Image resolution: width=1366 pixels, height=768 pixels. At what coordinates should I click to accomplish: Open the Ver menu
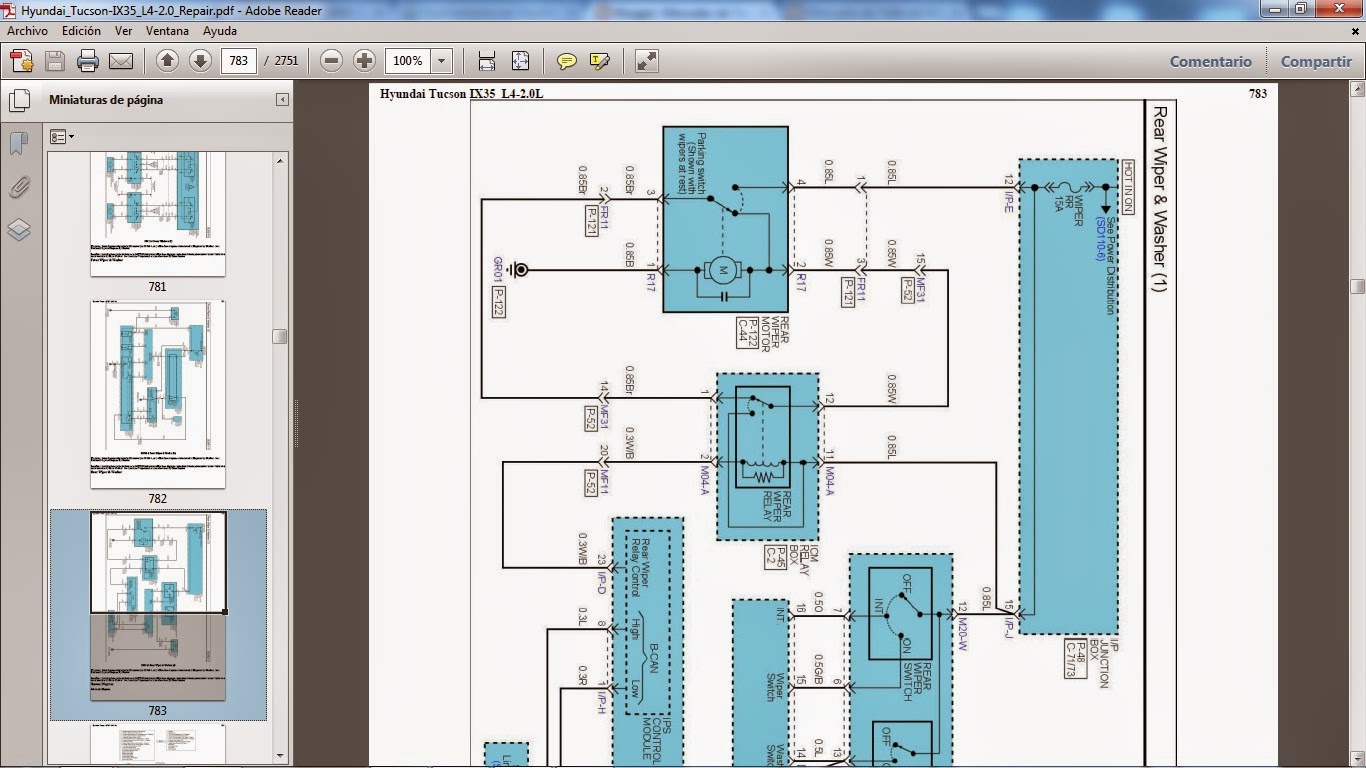(x=124, y=31)
